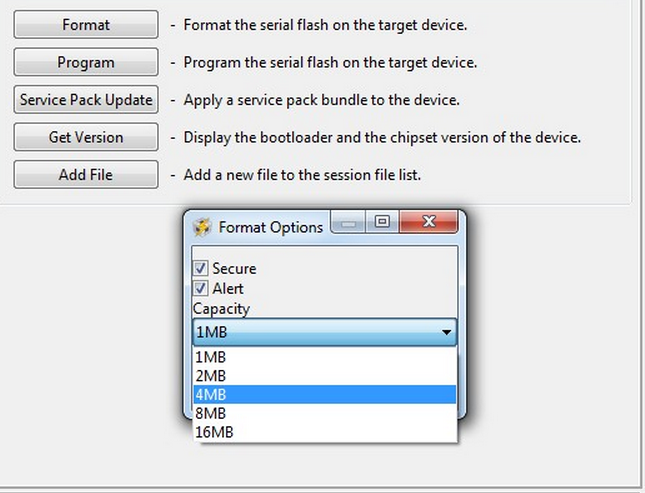Open Service Pack Update
645x493 pixels.
click(86, 100)
